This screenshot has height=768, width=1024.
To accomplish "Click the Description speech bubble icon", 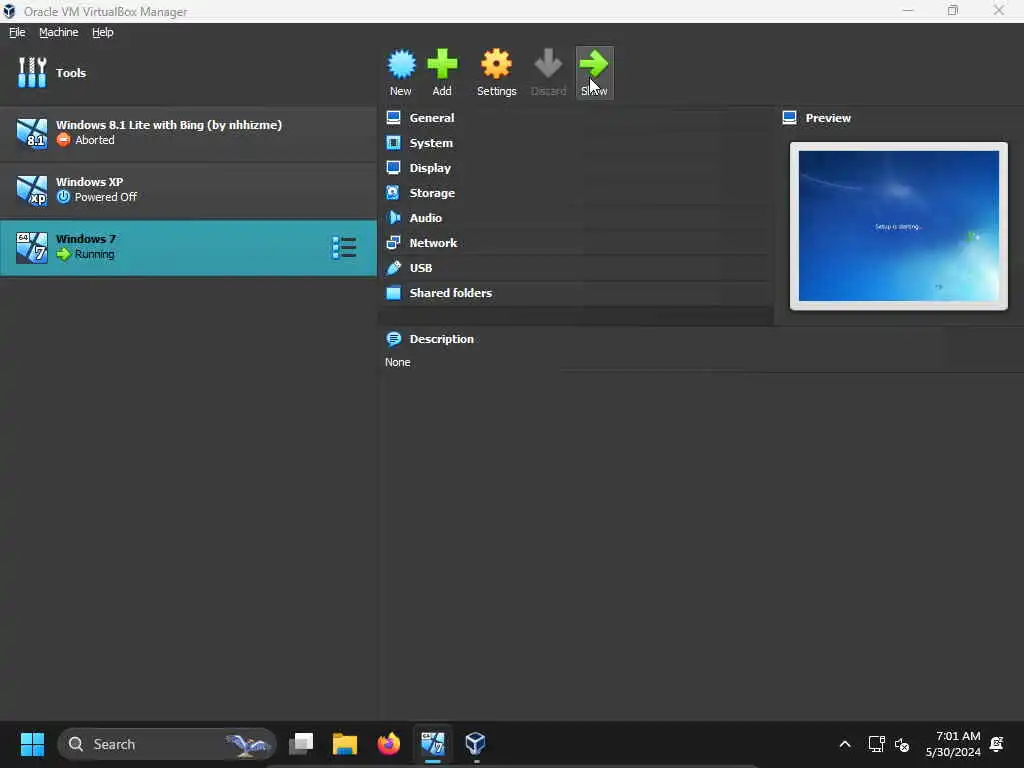I will [393, 338].
